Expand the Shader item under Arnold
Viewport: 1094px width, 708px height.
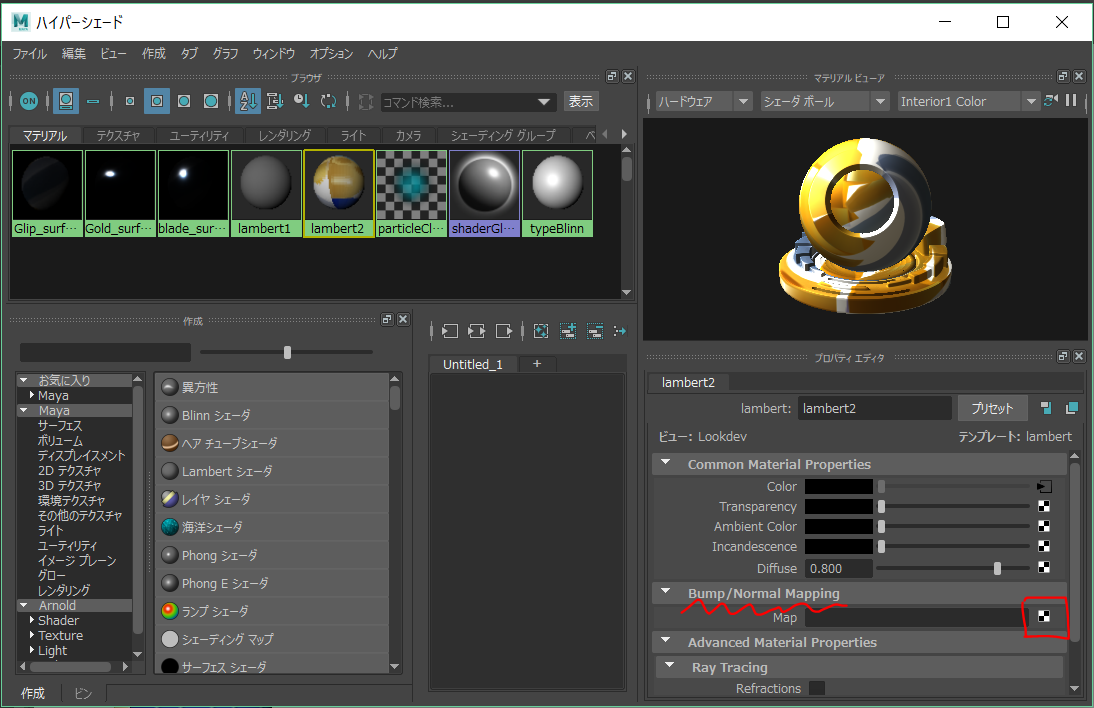click(x=31, y=619)
